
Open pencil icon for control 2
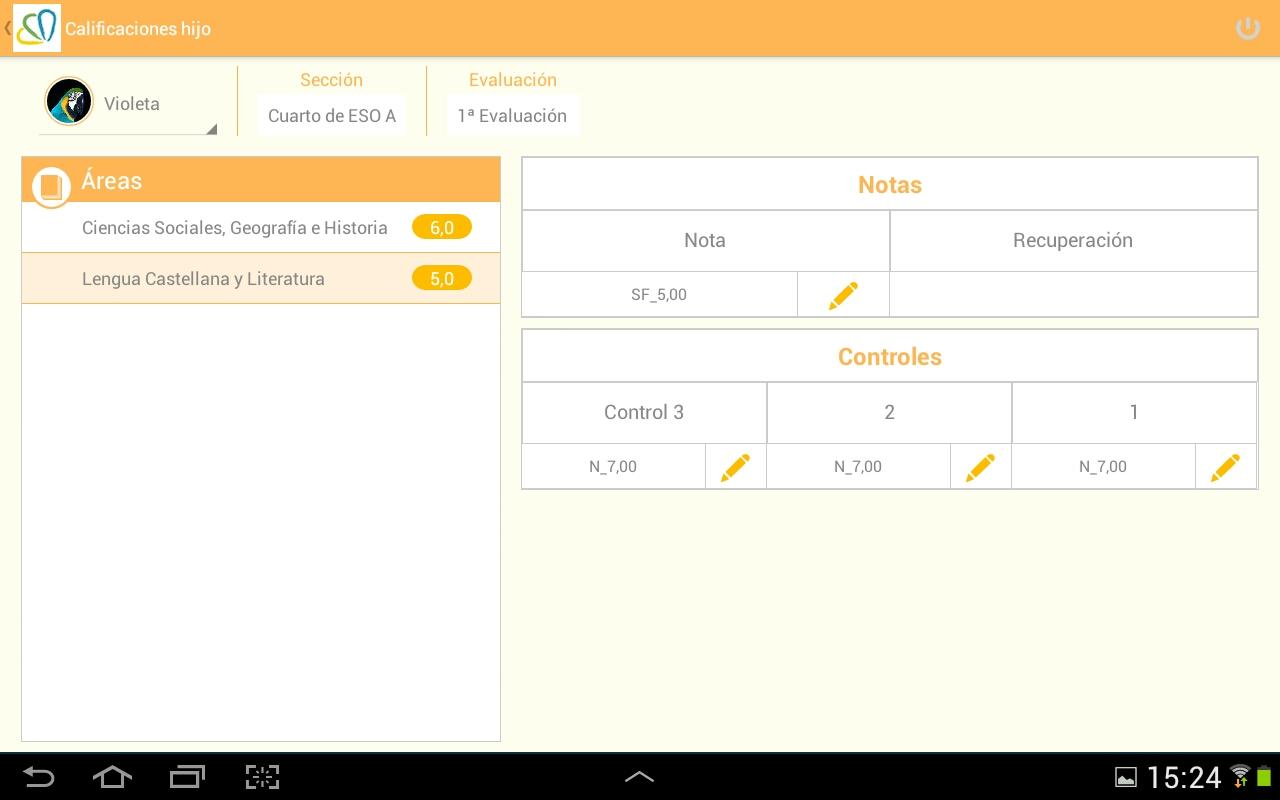pos(980,467)
